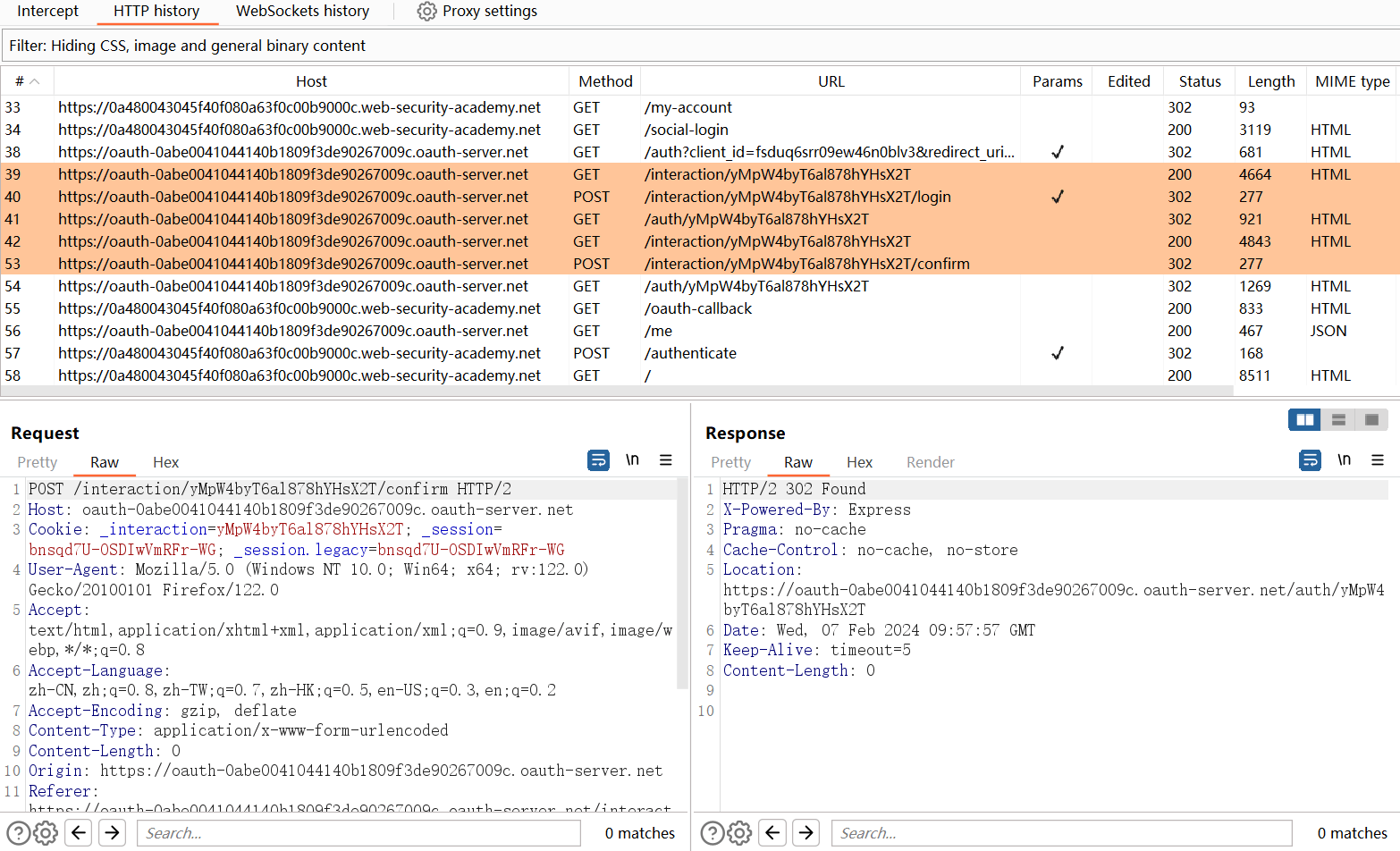Show non-printable characters in Response panel

(1344, 460)
